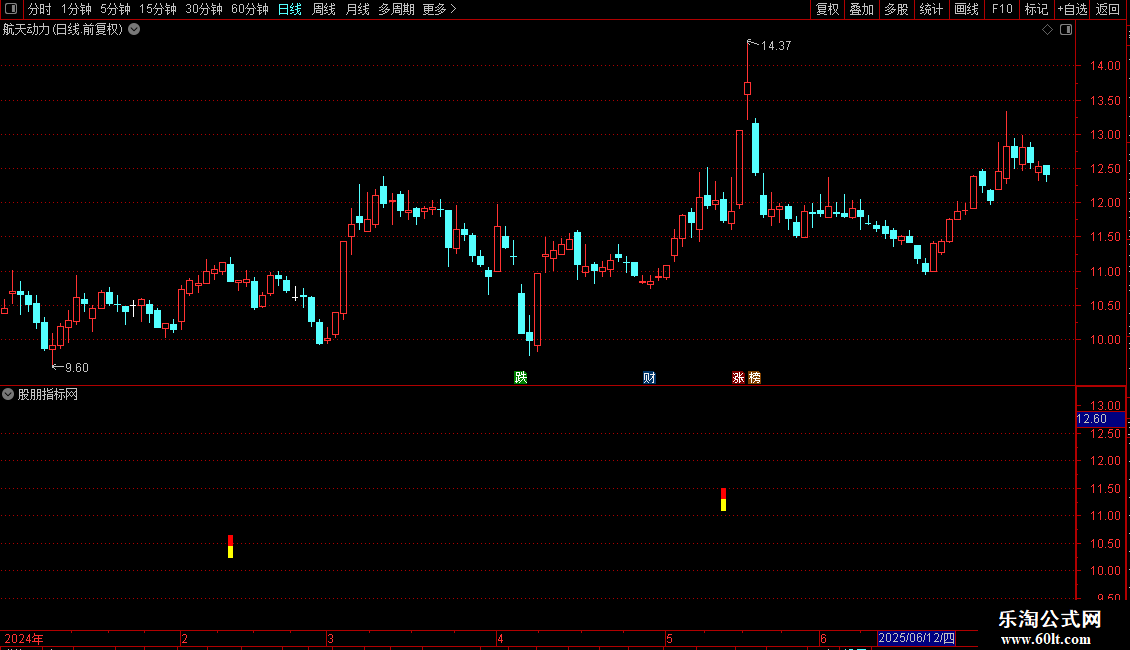Switch to 月线 monthly chart

click(357, 9)
